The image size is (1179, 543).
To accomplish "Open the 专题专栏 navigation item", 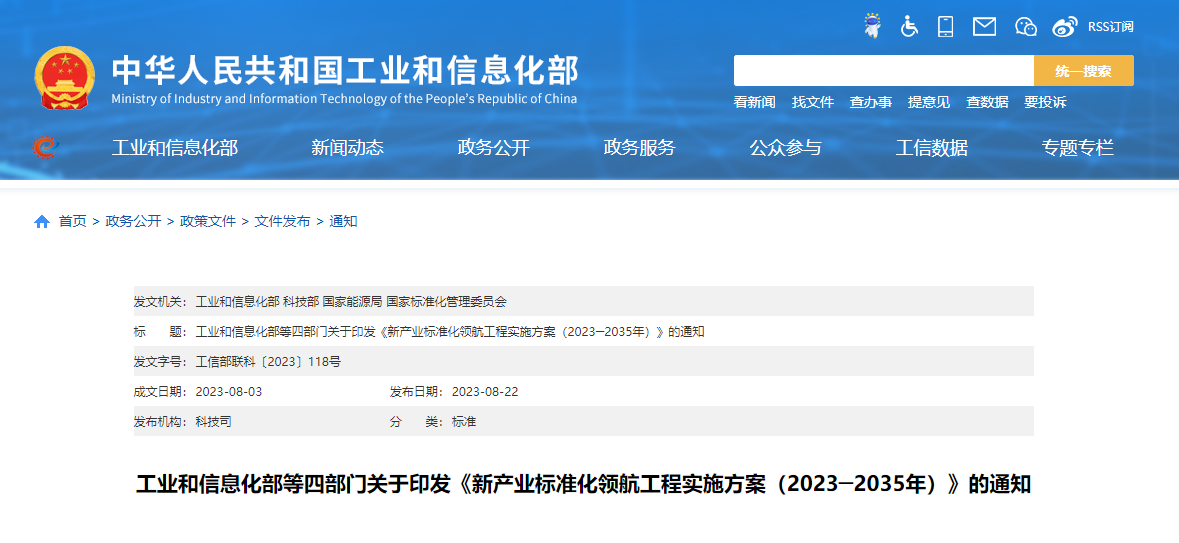I will click(1077, 148).
